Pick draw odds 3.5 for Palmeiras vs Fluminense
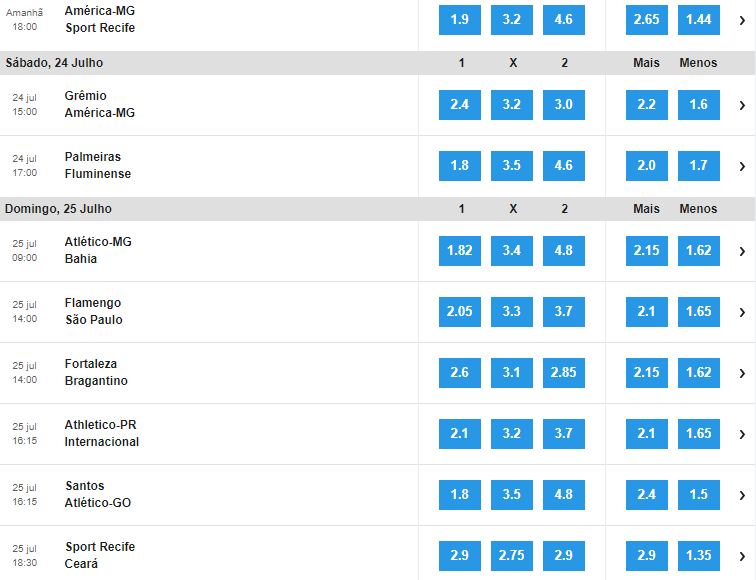This screenshot has height=580, width=756. click(x=512, y=166)
